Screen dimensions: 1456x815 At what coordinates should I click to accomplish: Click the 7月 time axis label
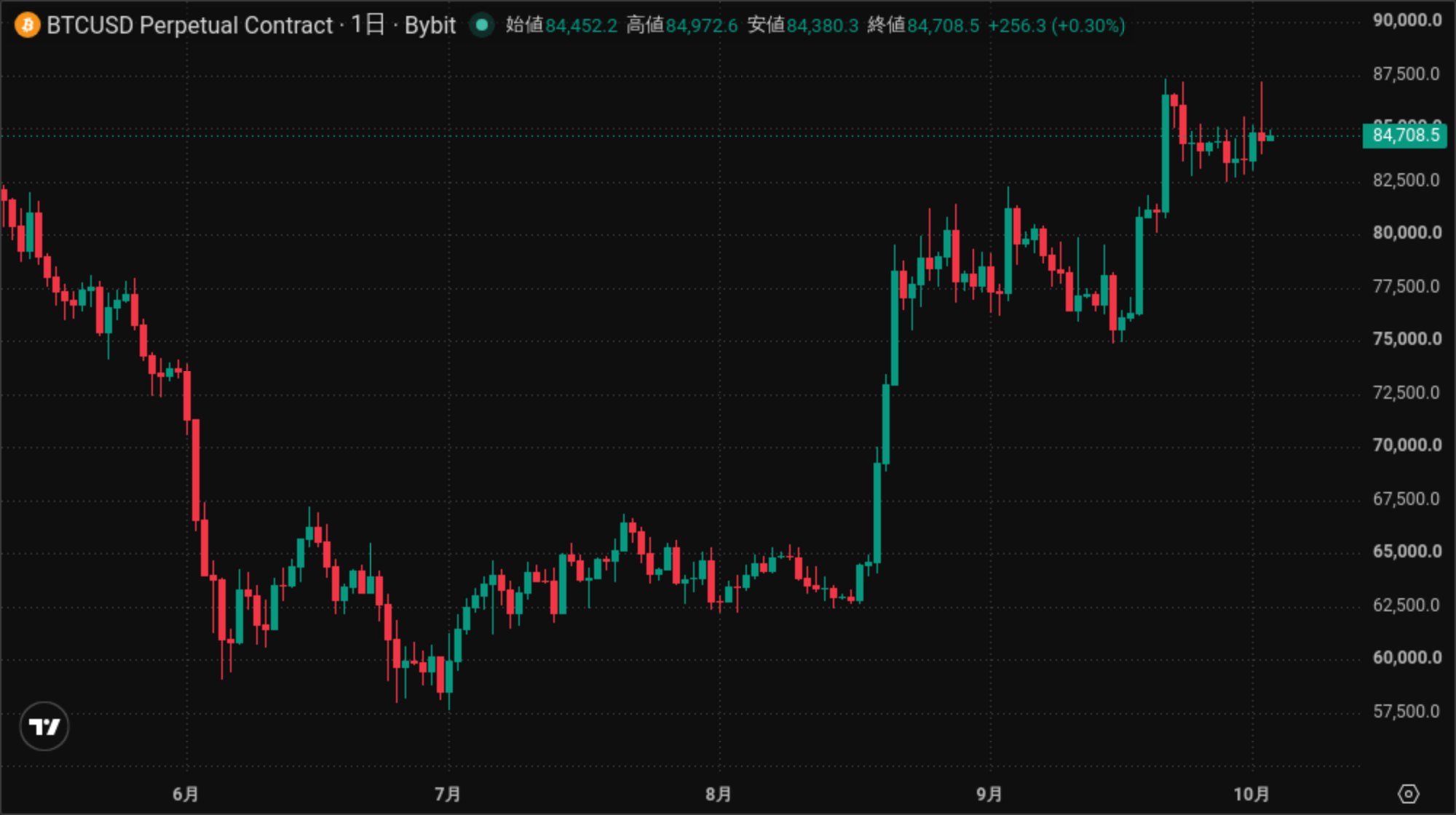pyautogui.click(x=448, y=794)
